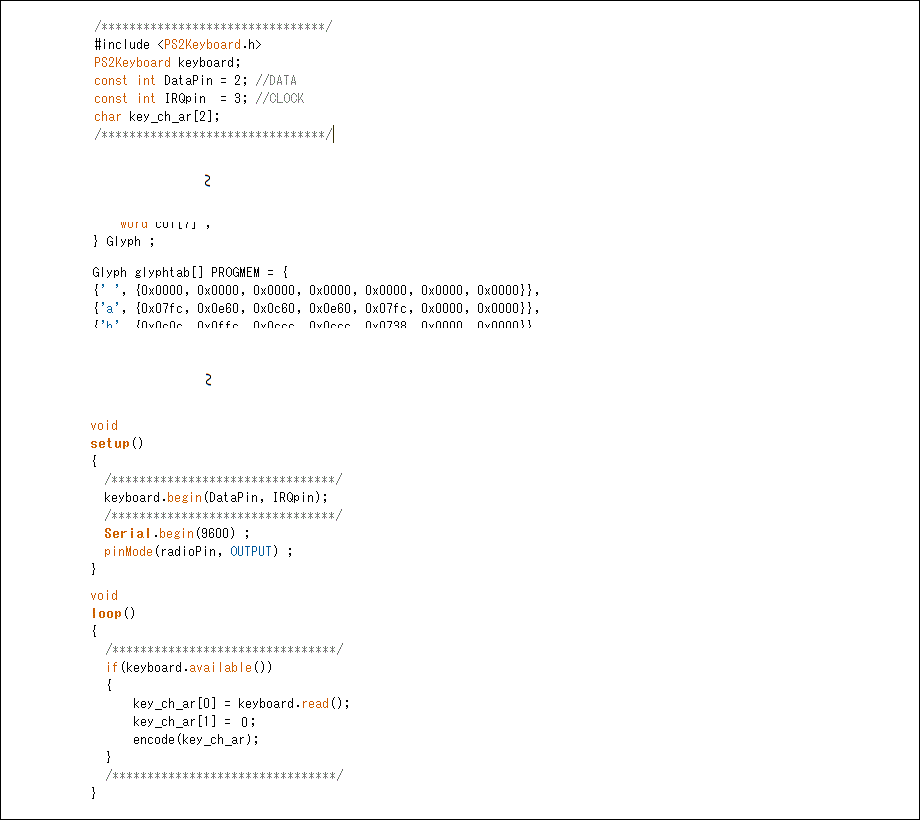Click the if(keyboard.available()) condition
920x820 pixels.
189,667
